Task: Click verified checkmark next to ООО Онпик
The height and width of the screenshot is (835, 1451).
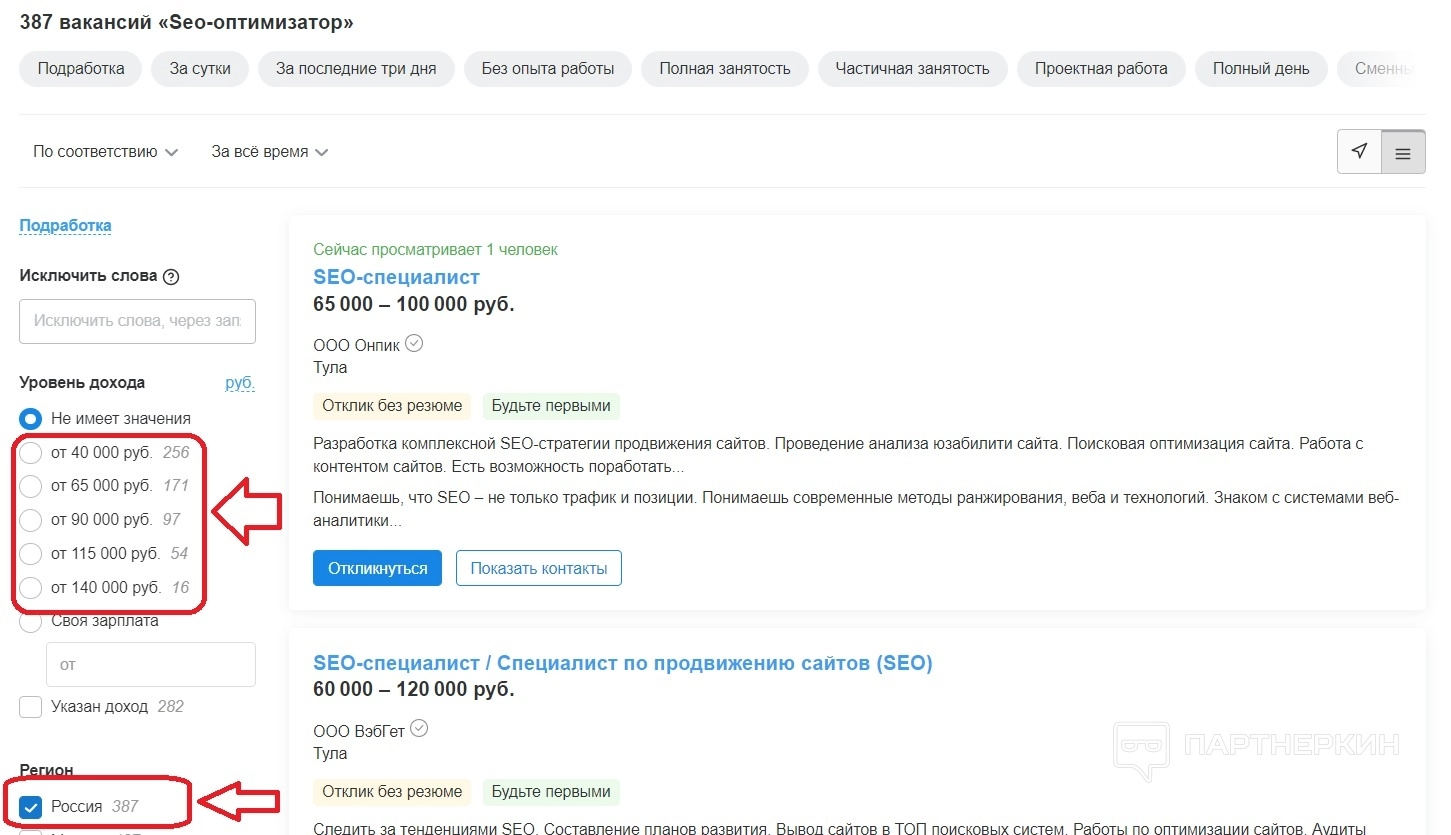Action: (414, 344)
